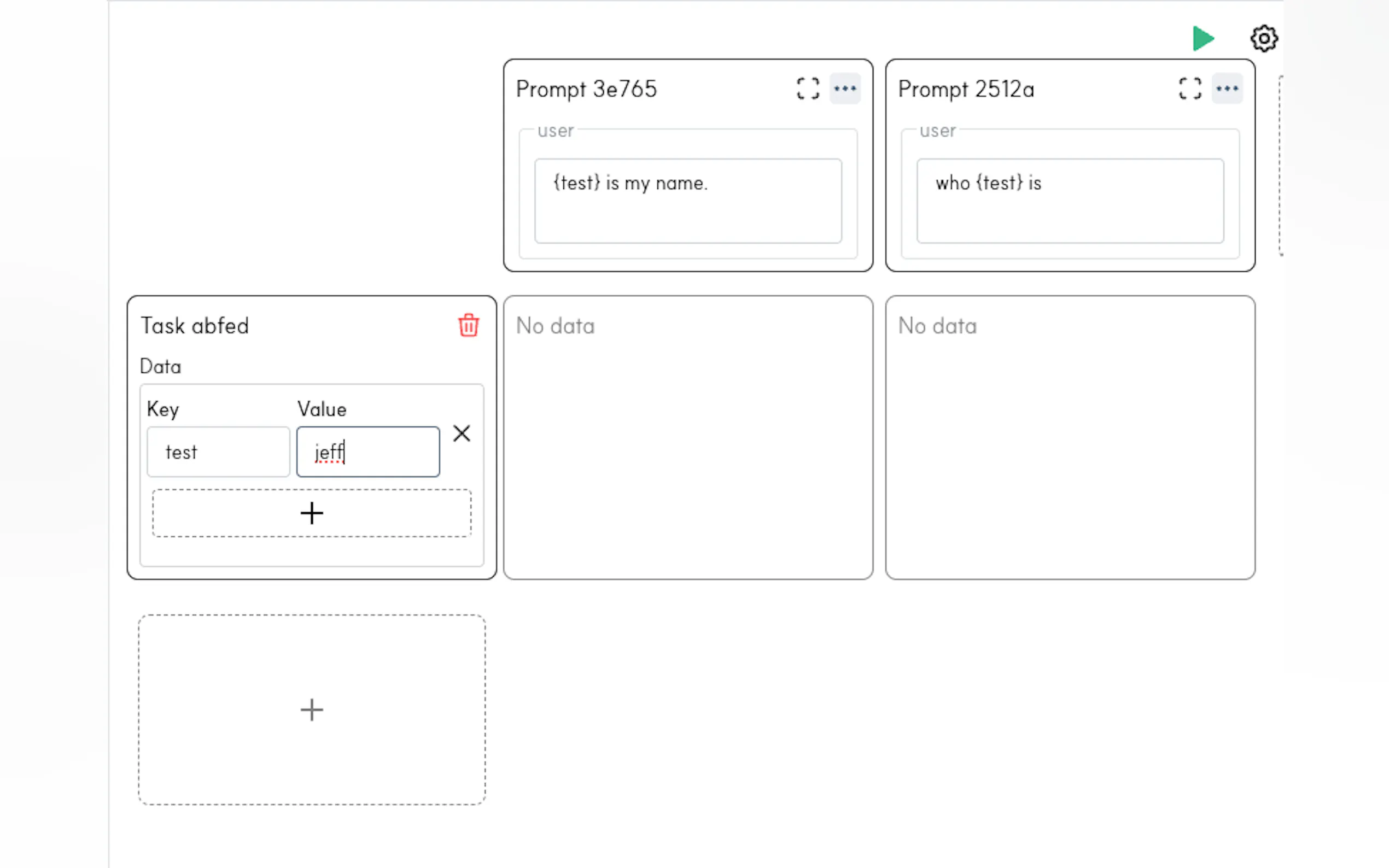Edit the '{test} is my name.' prompt text
The height and width of the screenshot is (868, 1389).
688,201
